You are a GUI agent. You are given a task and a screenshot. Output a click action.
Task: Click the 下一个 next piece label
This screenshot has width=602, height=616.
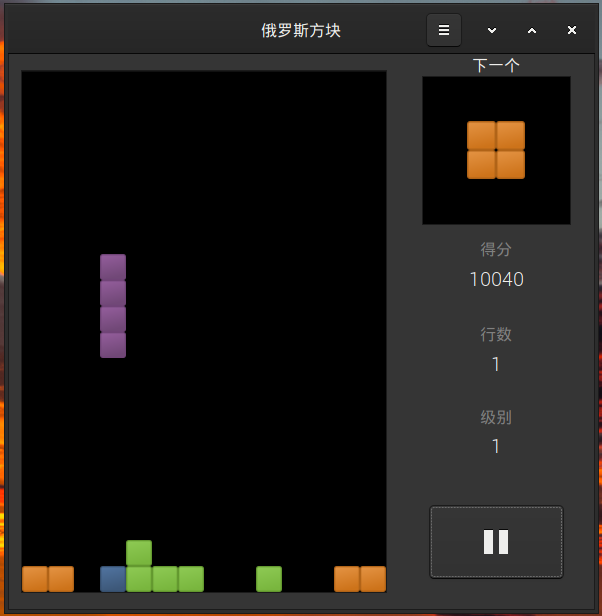coord(496,65)
